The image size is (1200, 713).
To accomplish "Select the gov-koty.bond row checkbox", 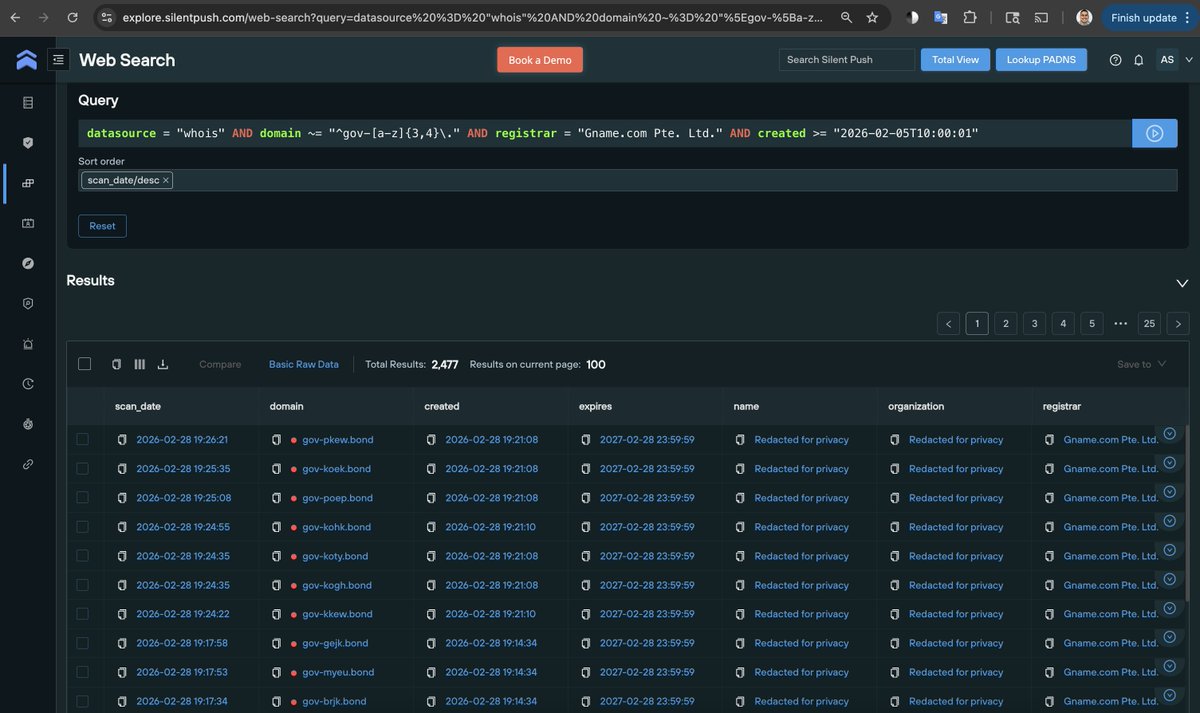I will click(82, 556).
